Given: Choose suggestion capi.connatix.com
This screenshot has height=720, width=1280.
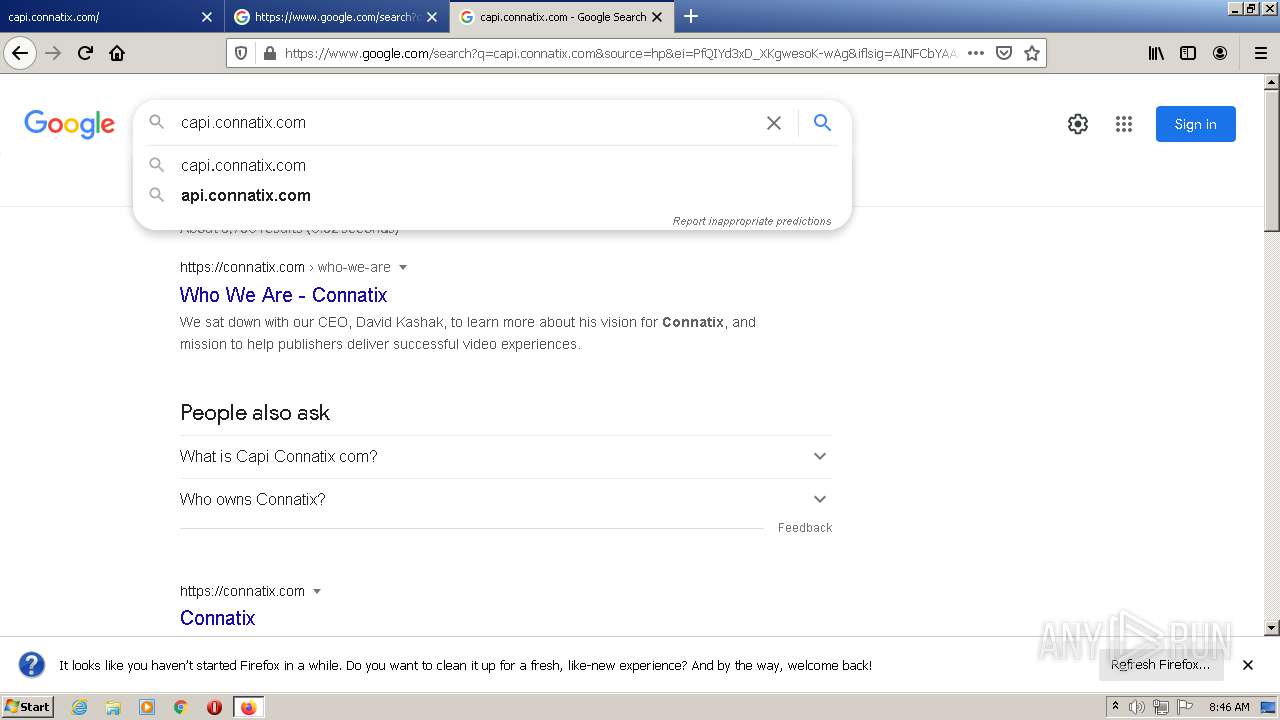Looking at the screenshot, I should tap(492, 165).
